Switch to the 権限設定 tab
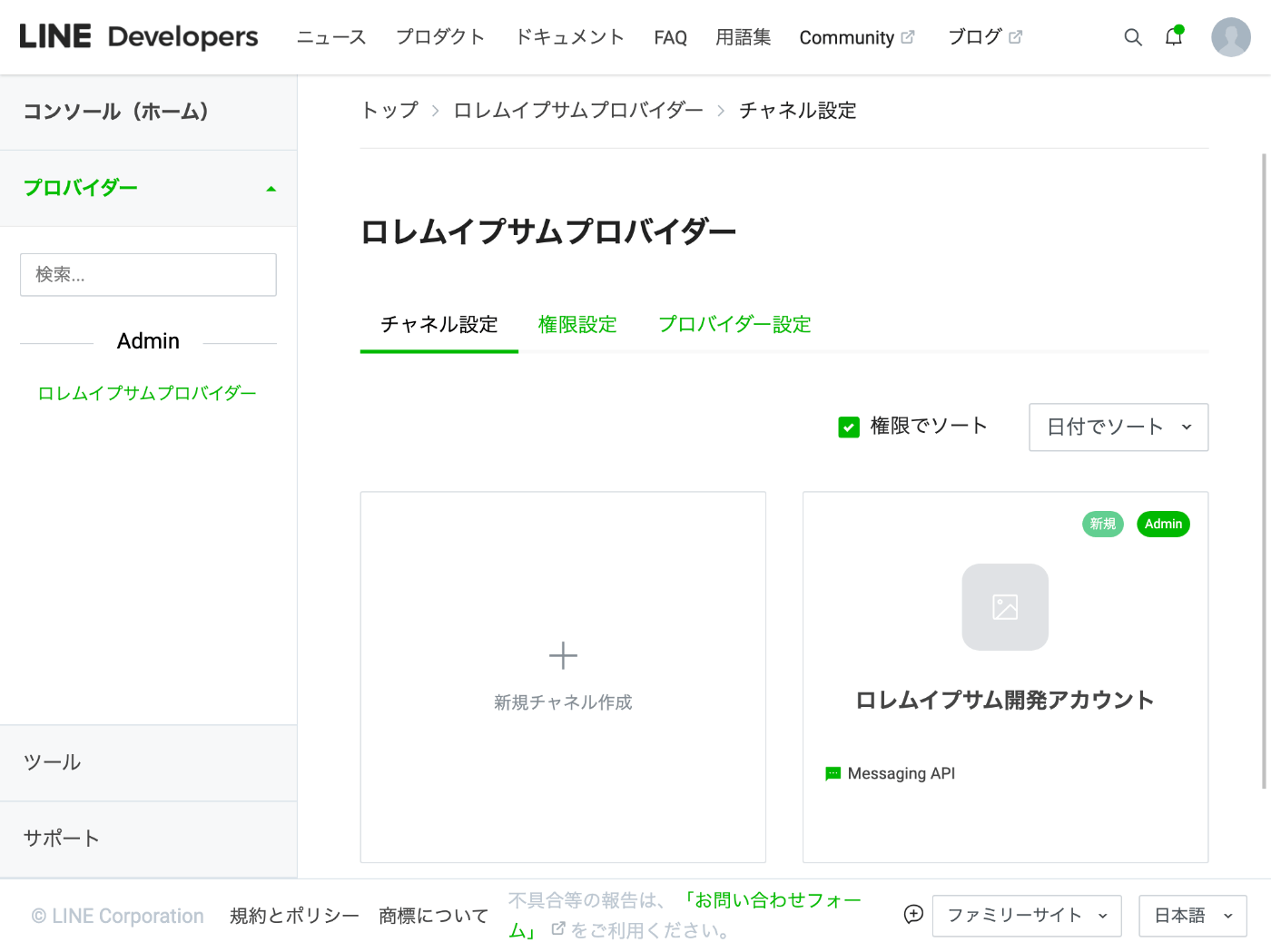Image resolution: width=1271 pixels, height=952 pixels. coord(577,325)
